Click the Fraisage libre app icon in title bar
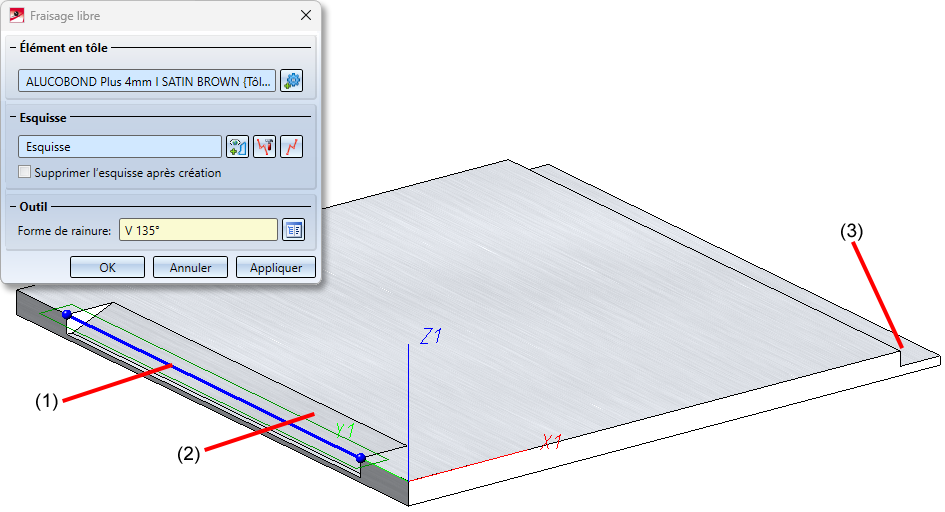 pyautogui.click(x=16, y=15)
